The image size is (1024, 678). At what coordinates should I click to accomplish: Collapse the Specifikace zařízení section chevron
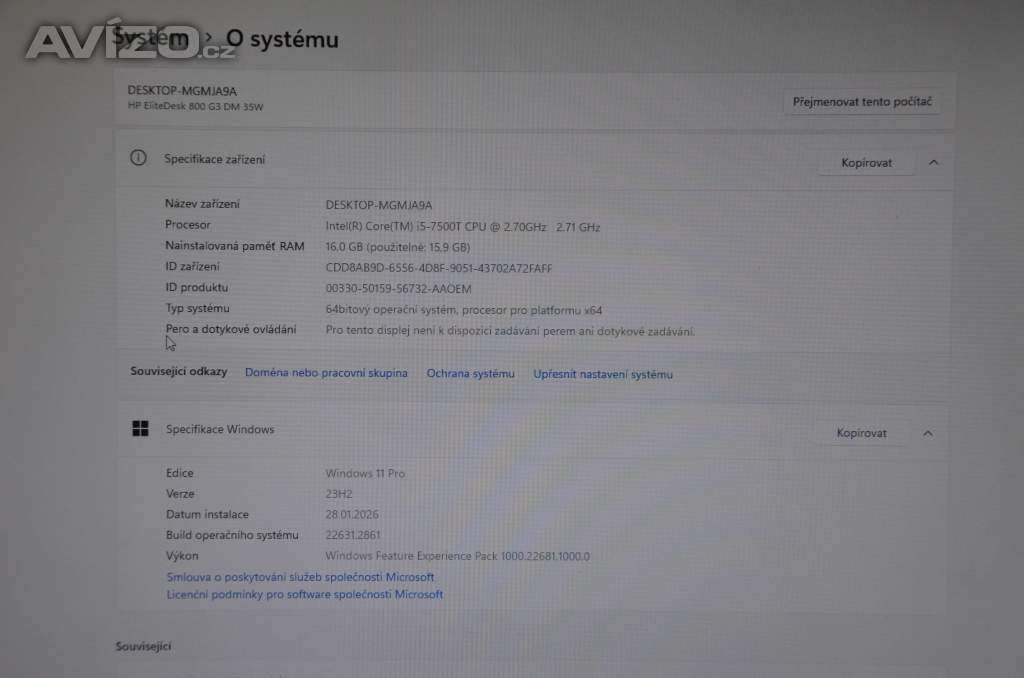[933, 162]
